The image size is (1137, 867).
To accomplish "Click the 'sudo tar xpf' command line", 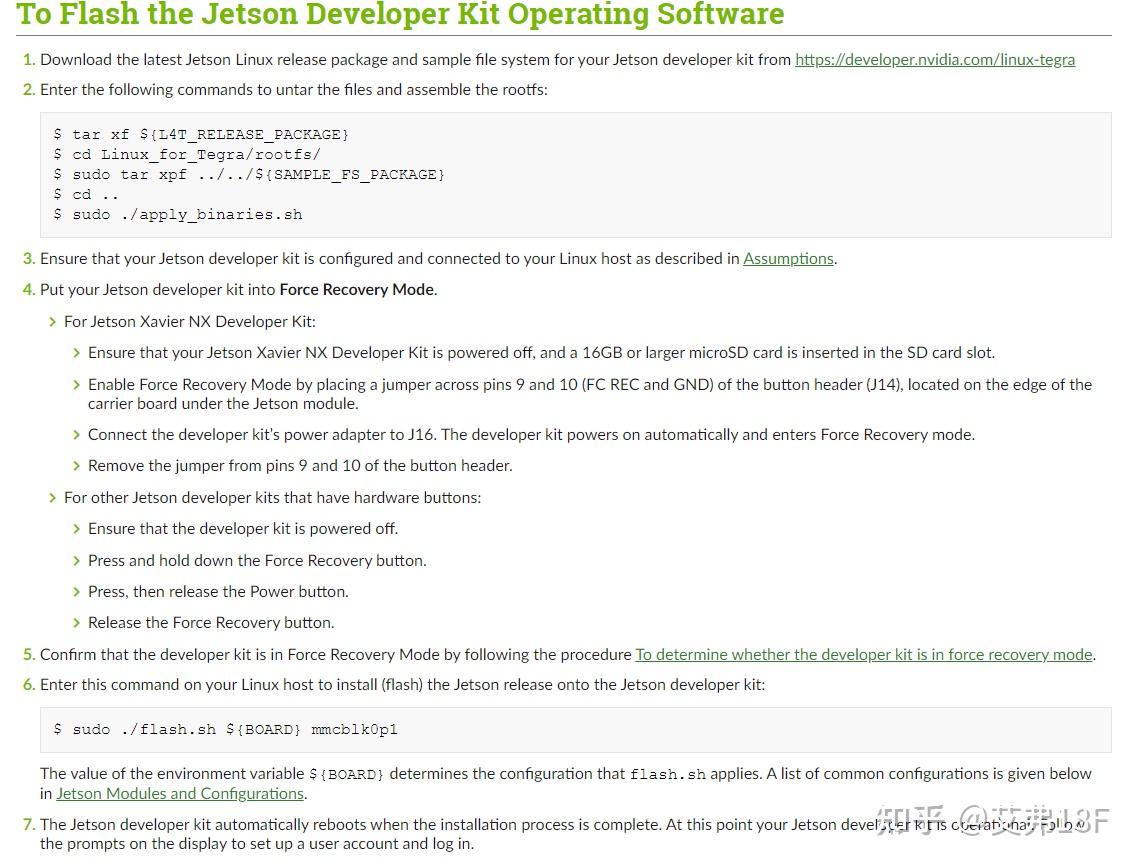I will [249, 175].
